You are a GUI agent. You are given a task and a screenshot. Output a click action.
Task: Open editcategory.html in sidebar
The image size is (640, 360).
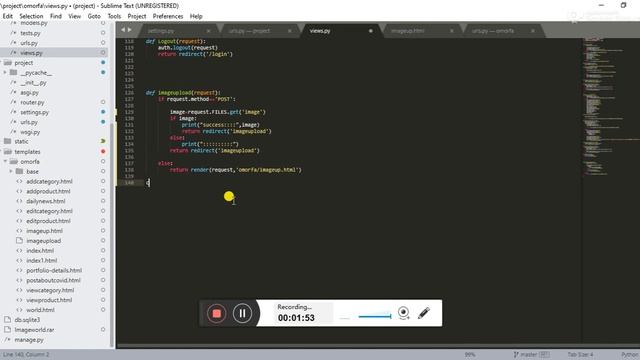tap(49, 211)
